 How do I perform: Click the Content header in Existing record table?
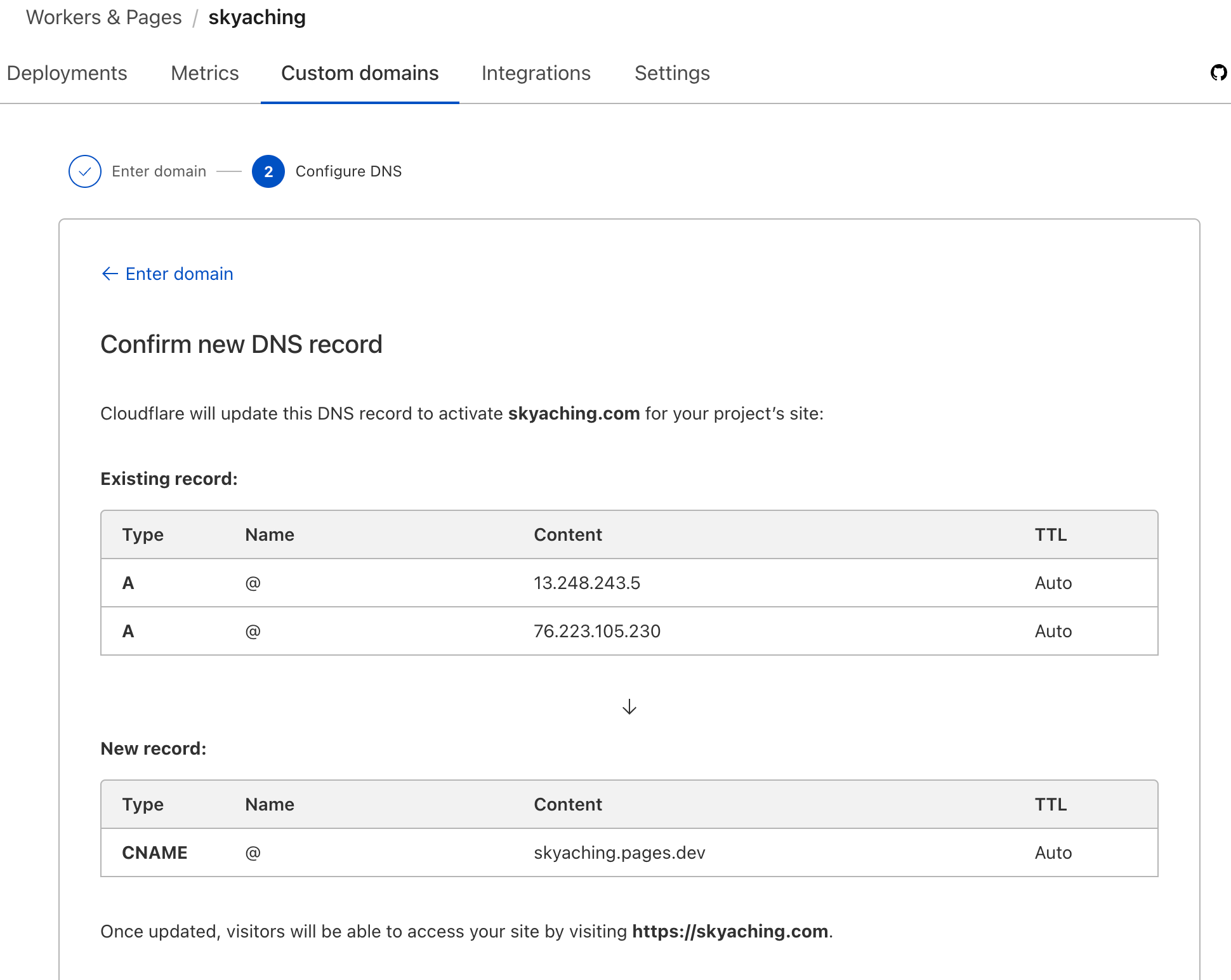pos(568,534)
